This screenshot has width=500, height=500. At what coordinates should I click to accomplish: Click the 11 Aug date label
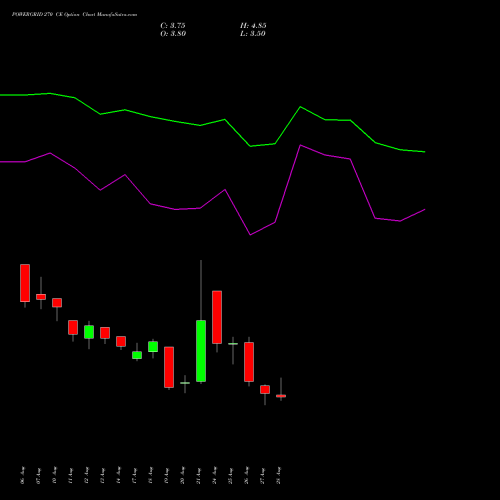point(71,475)
